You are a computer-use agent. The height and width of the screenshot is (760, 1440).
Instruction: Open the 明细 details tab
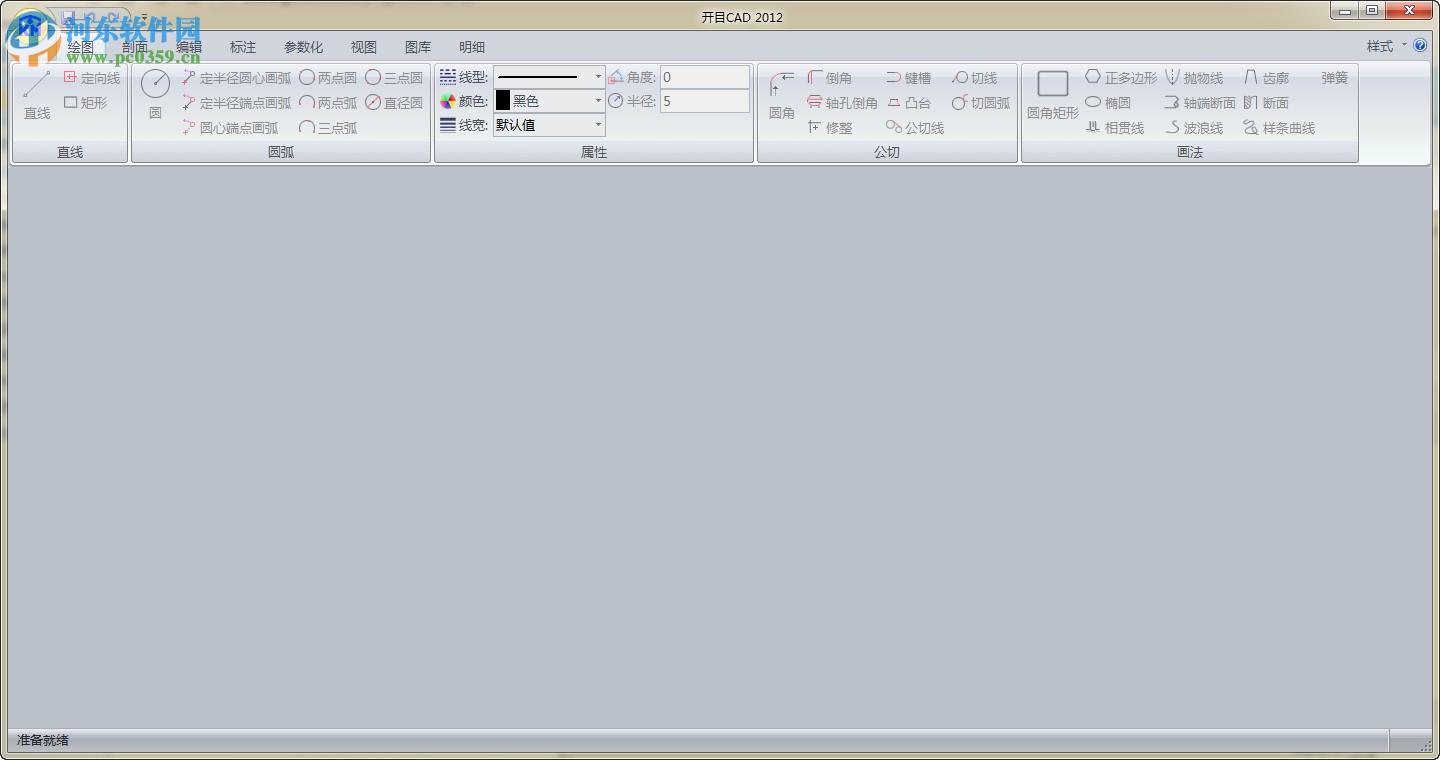[x=472, y=47]
